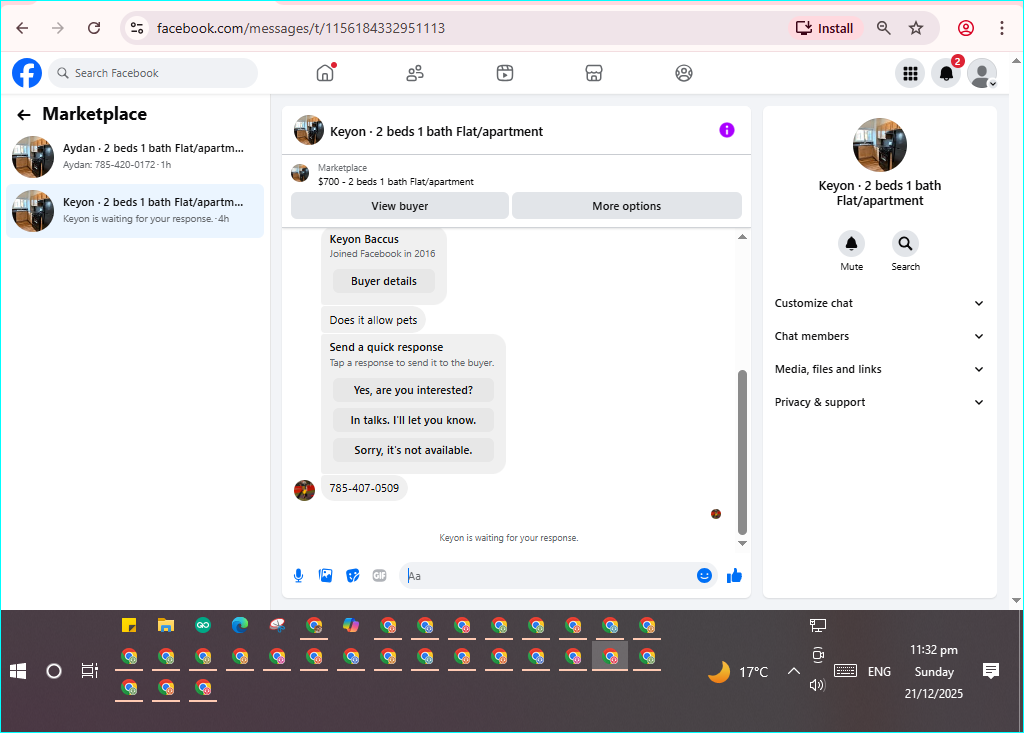1024x733 pixels.
Task: Click the Keyon Baccus name in chat
Action: (x=364, y=239)
